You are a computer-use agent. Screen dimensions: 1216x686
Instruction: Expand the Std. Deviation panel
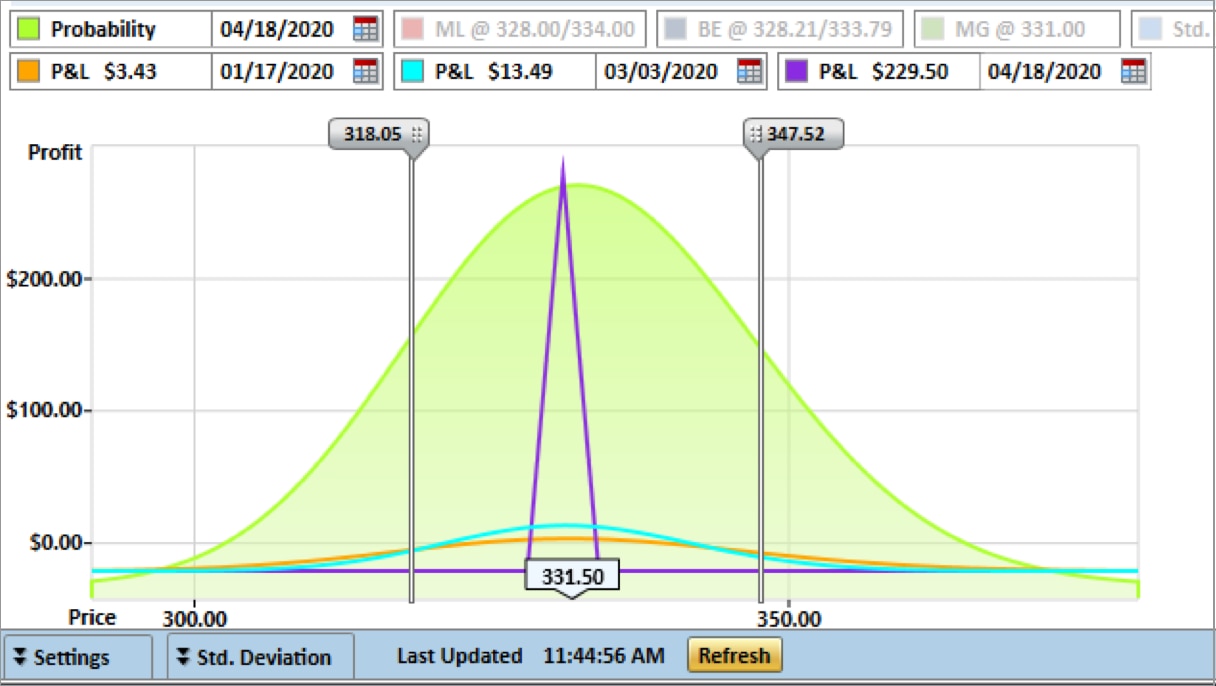click(x=260, y=657)
